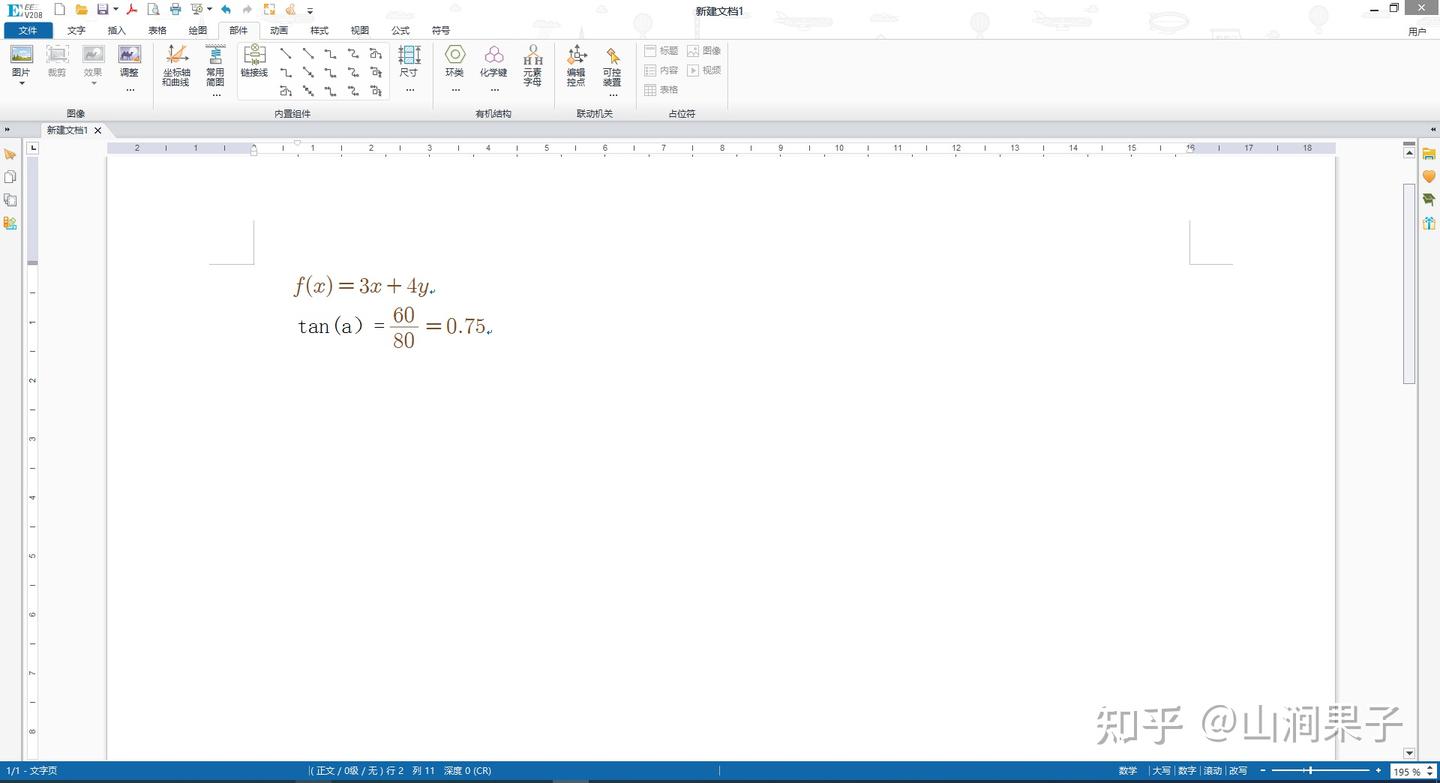Toggle 改写 (Overwrite) mode in status bar
1440x783 pixels.
[1238, 771]
